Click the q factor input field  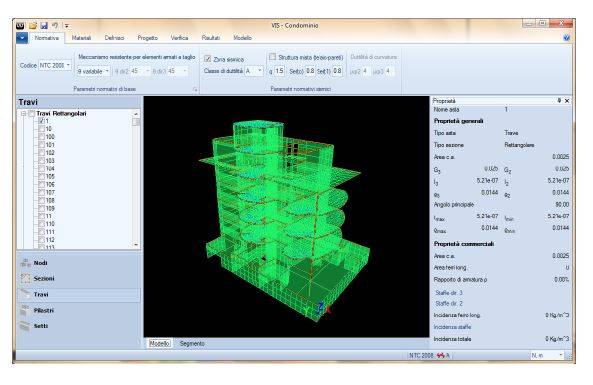click(279, 71)
